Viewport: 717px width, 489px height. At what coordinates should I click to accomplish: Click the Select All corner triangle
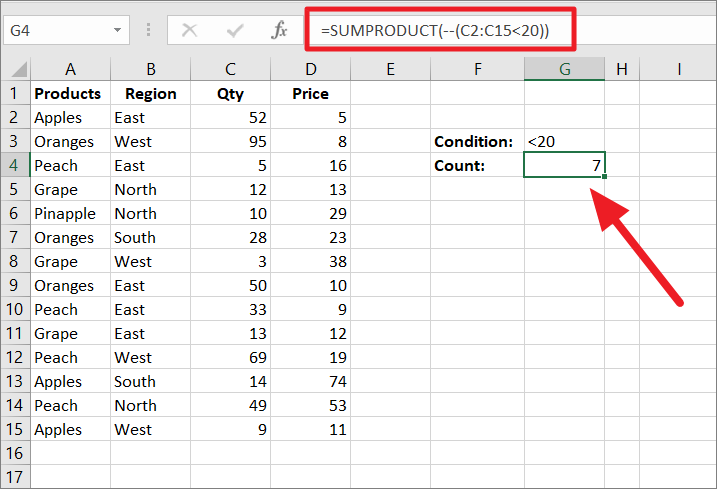19,70
